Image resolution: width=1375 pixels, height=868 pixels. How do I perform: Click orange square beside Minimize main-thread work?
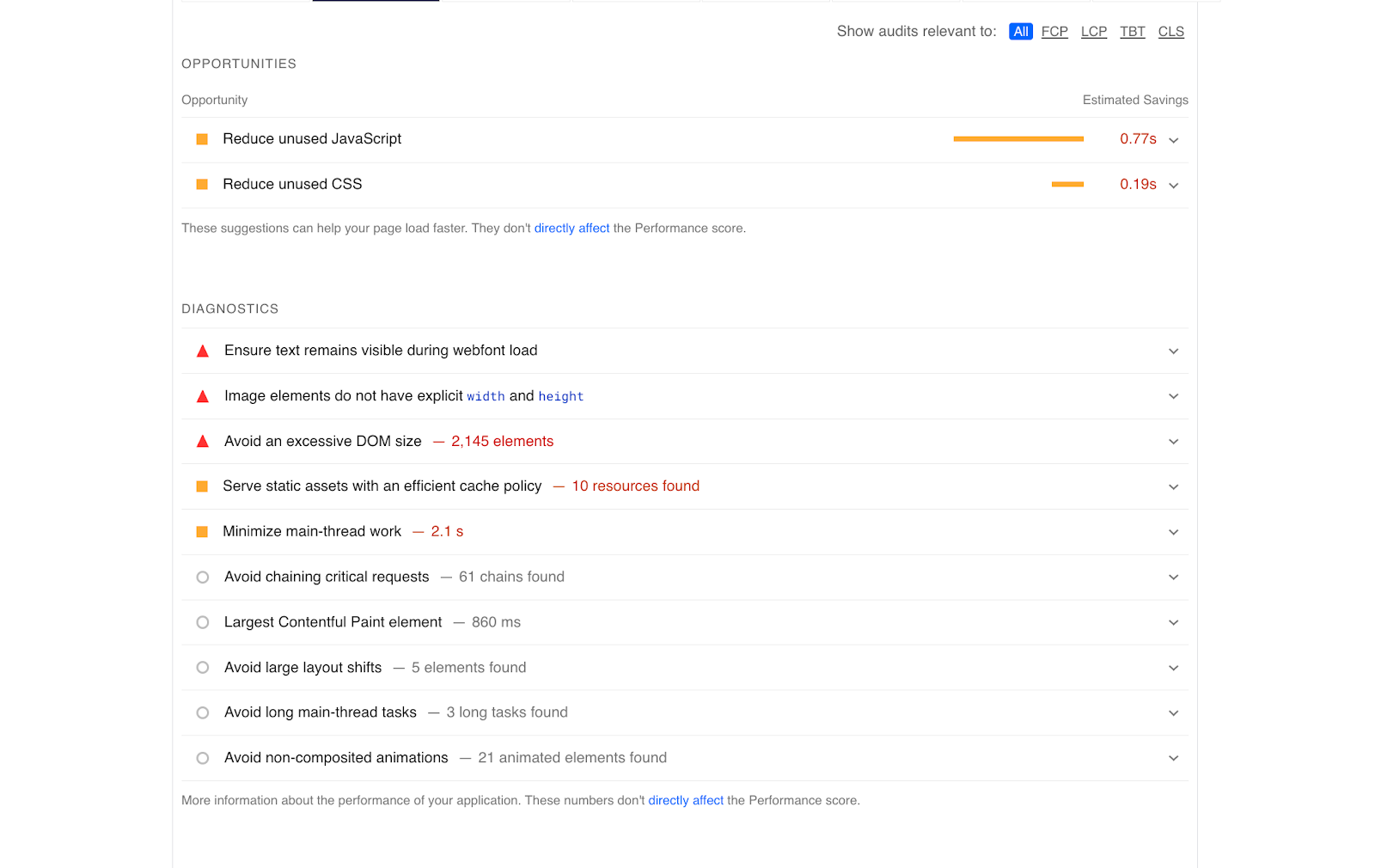(202, 532)
